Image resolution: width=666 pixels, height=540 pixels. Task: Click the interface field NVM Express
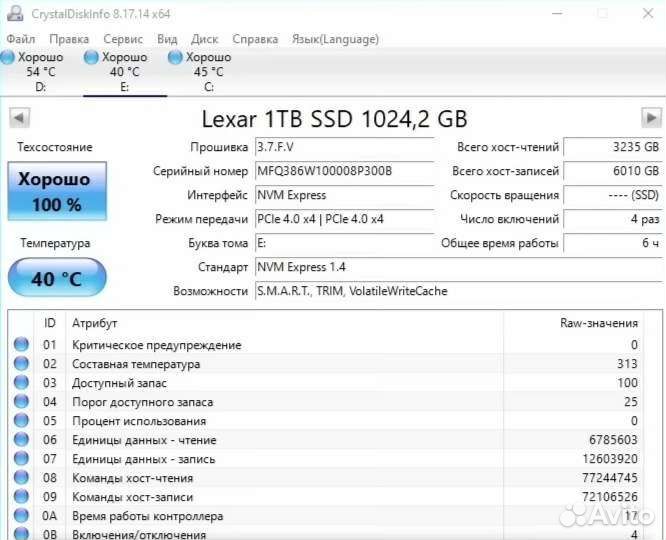point(344,195)
